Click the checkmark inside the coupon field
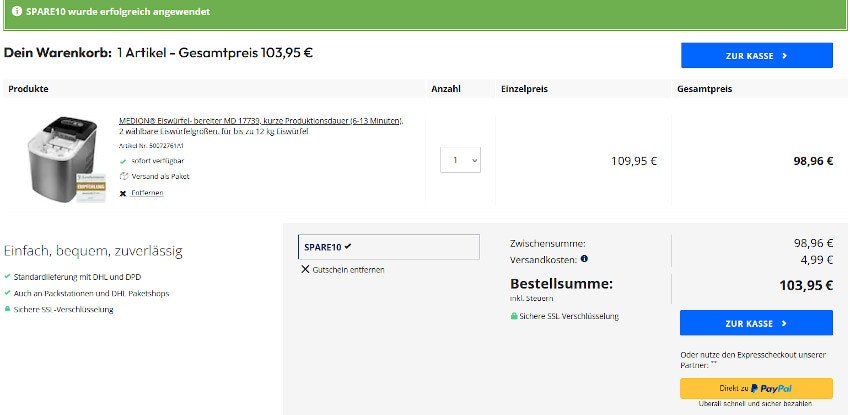The height and width of the screenshot is (415, 850). (x=348, y=247)
